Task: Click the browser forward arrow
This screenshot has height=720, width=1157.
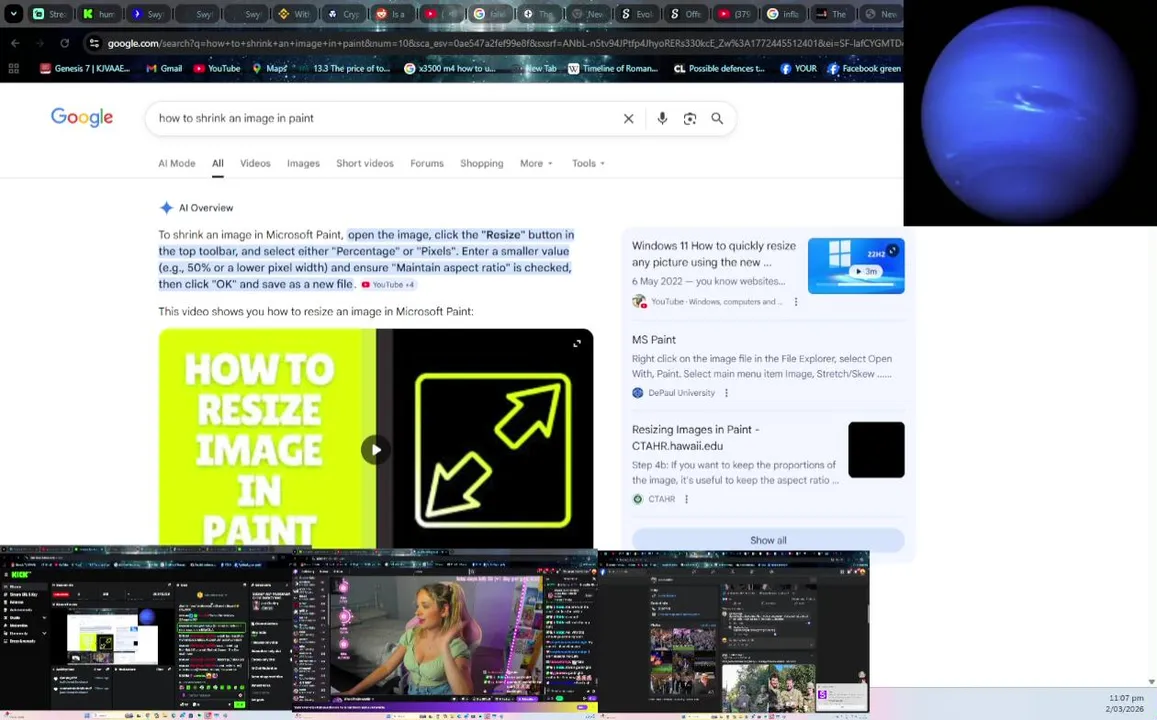Action: 40,44
